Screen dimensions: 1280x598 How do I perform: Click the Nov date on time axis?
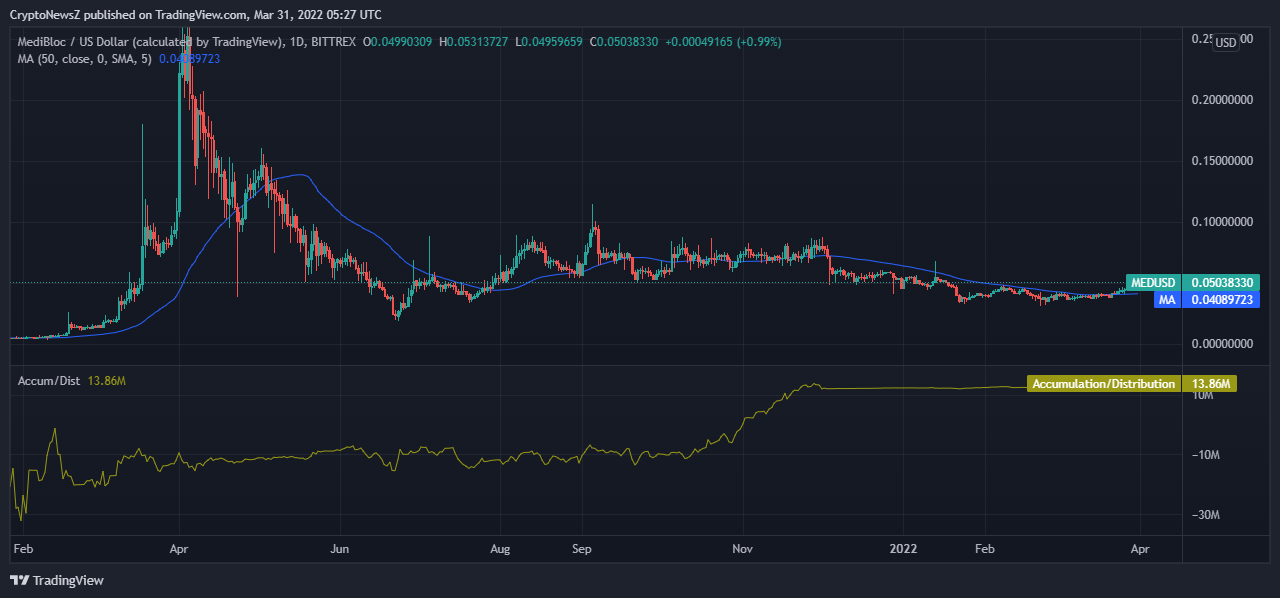pos(743,549)
